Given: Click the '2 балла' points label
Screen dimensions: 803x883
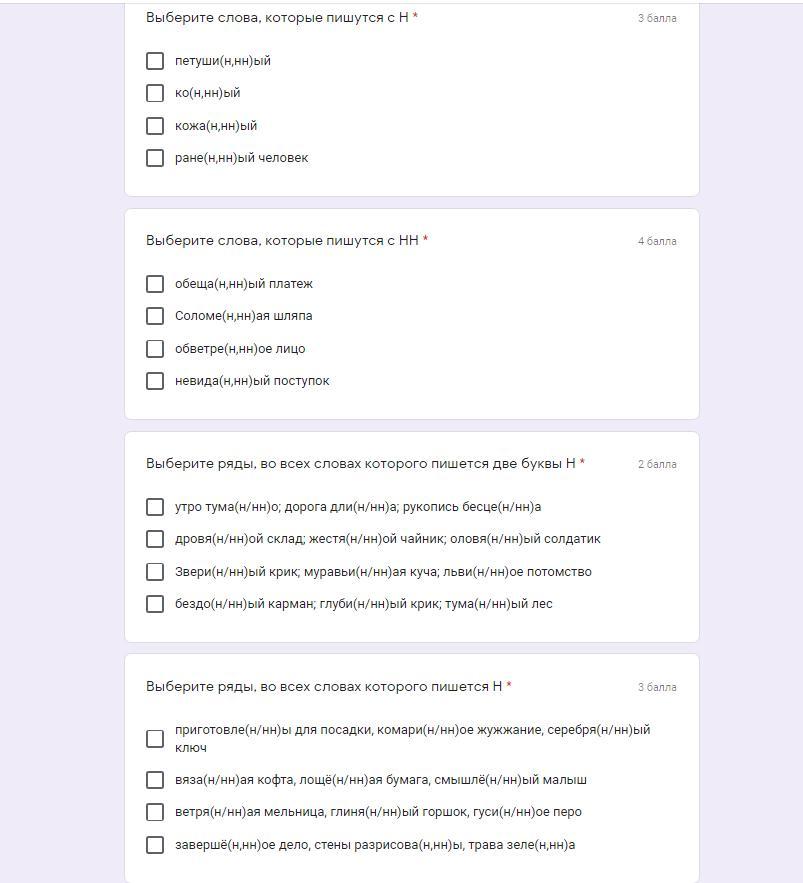Looking at the screenshot, I should (x=657, y=464).
